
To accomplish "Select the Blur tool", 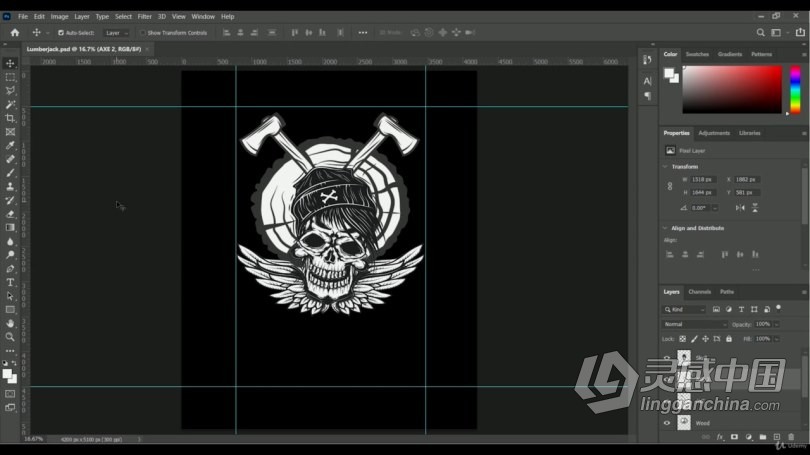I will (x=10, y=241).
